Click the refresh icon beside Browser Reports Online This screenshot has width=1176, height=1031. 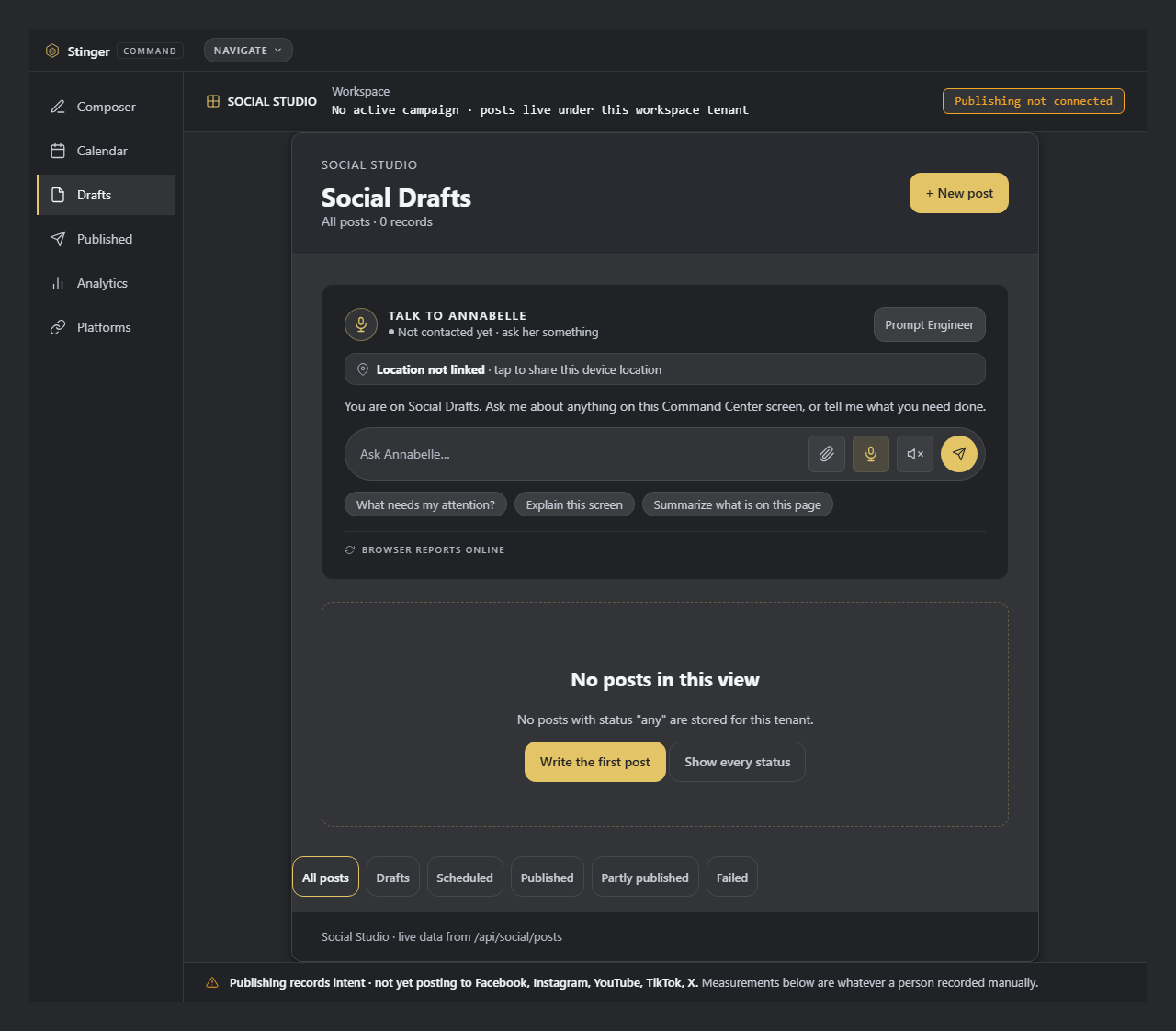pos(349,549)
